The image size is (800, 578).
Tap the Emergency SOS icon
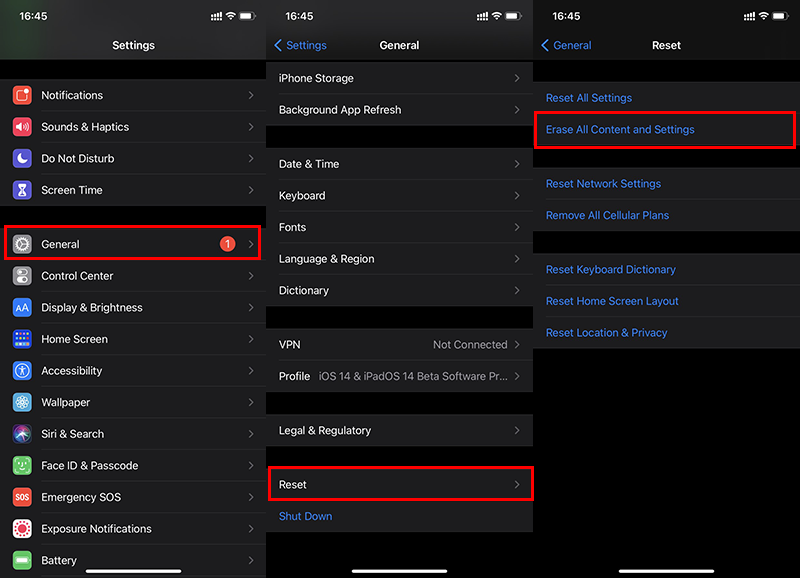22,497
